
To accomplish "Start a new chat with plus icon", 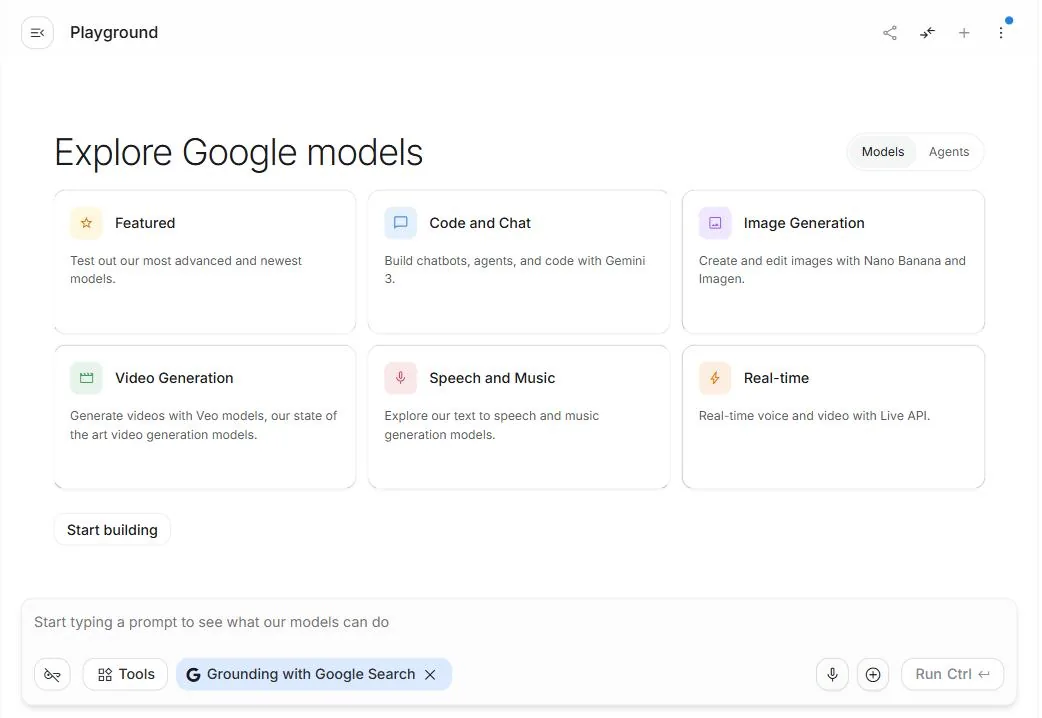I will tap(964, 33).
